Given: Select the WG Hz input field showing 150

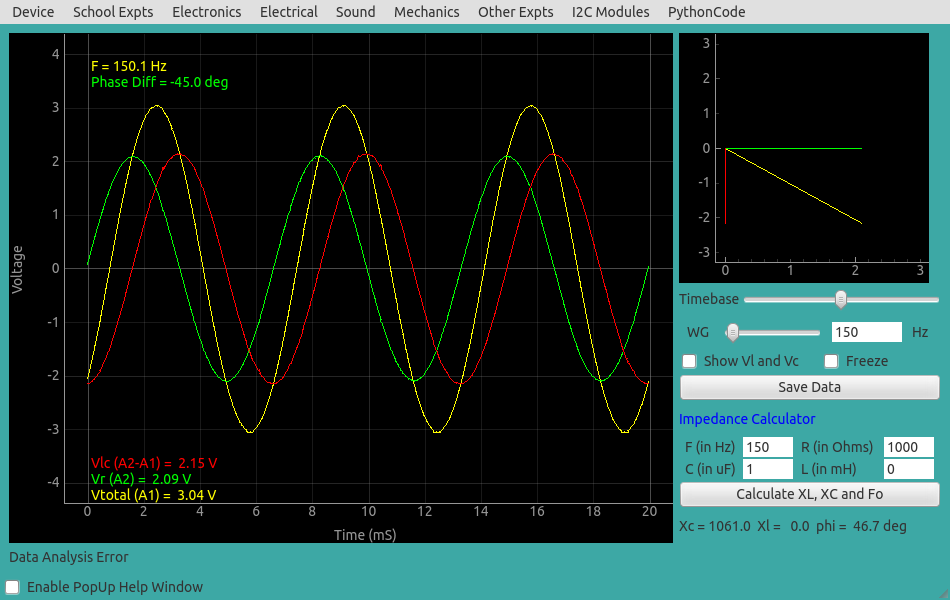Looking at the screenshot, I should (x=866, y=331).
